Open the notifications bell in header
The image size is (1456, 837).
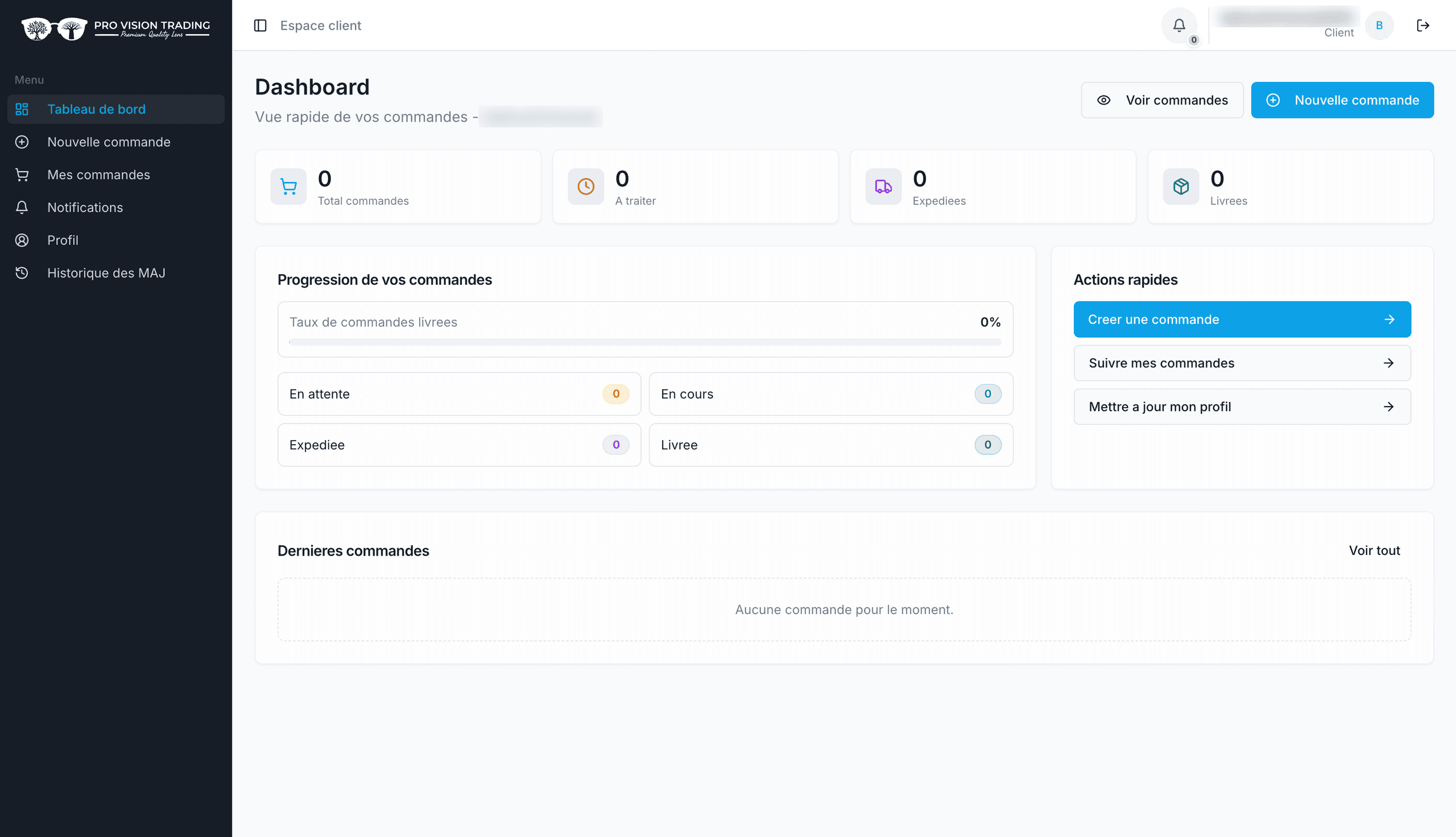pos(1179,25)
